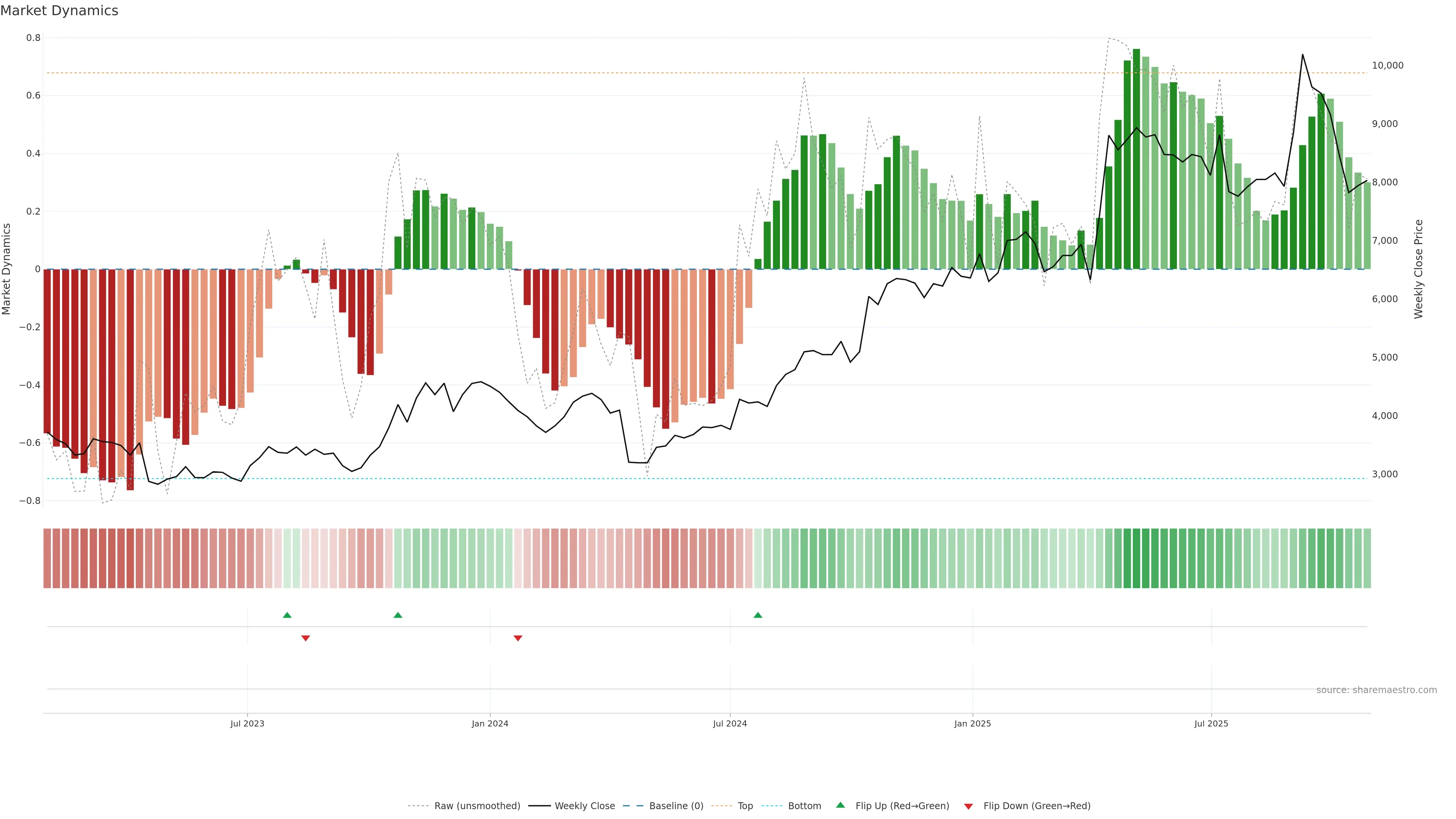This screenshot has width=1456, height=819.
Task: Click the second green flip-up triangle marker
Action: pyautogui.click(x=398, y=615)
